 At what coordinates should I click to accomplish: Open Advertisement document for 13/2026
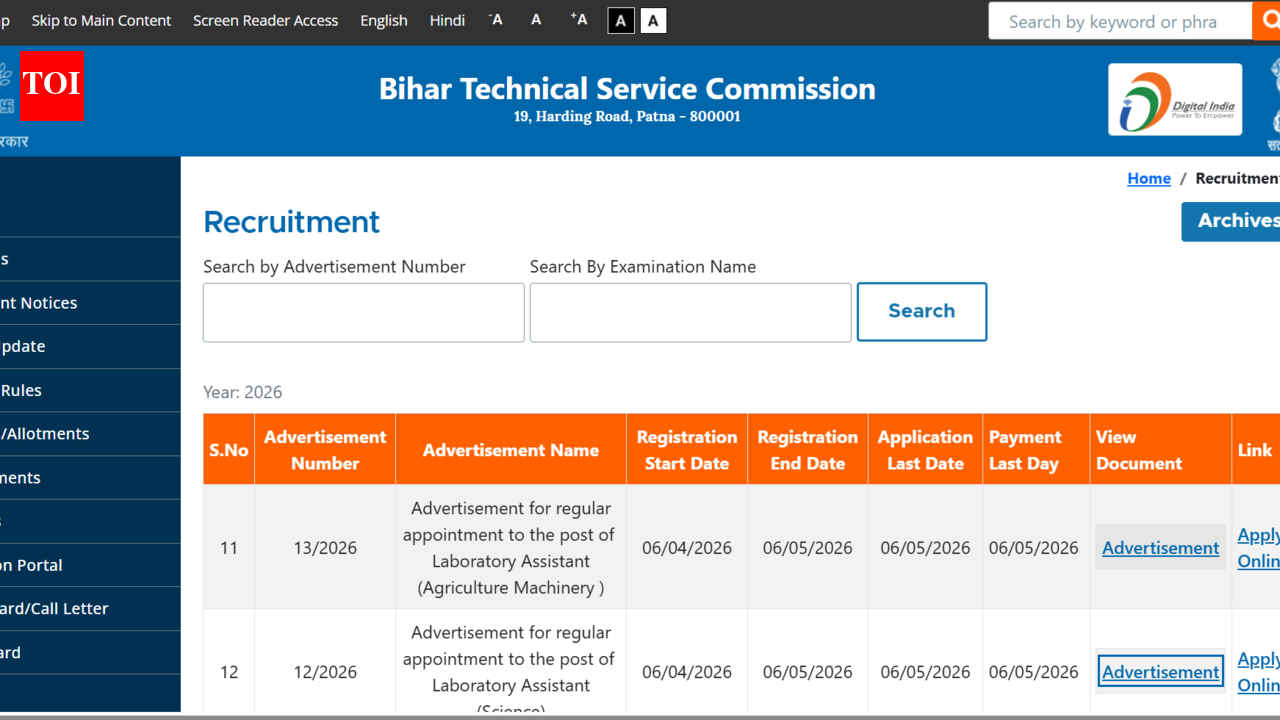click(x=1161, y=548)
